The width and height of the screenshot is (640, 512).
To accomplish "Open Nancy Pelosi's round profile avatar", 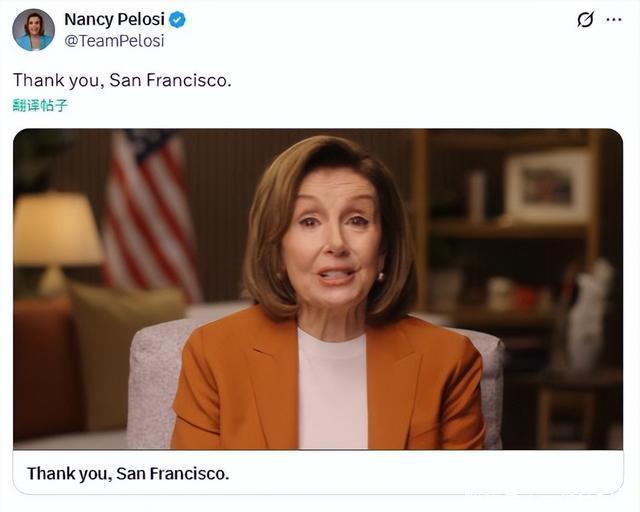I will pos(33,30).
